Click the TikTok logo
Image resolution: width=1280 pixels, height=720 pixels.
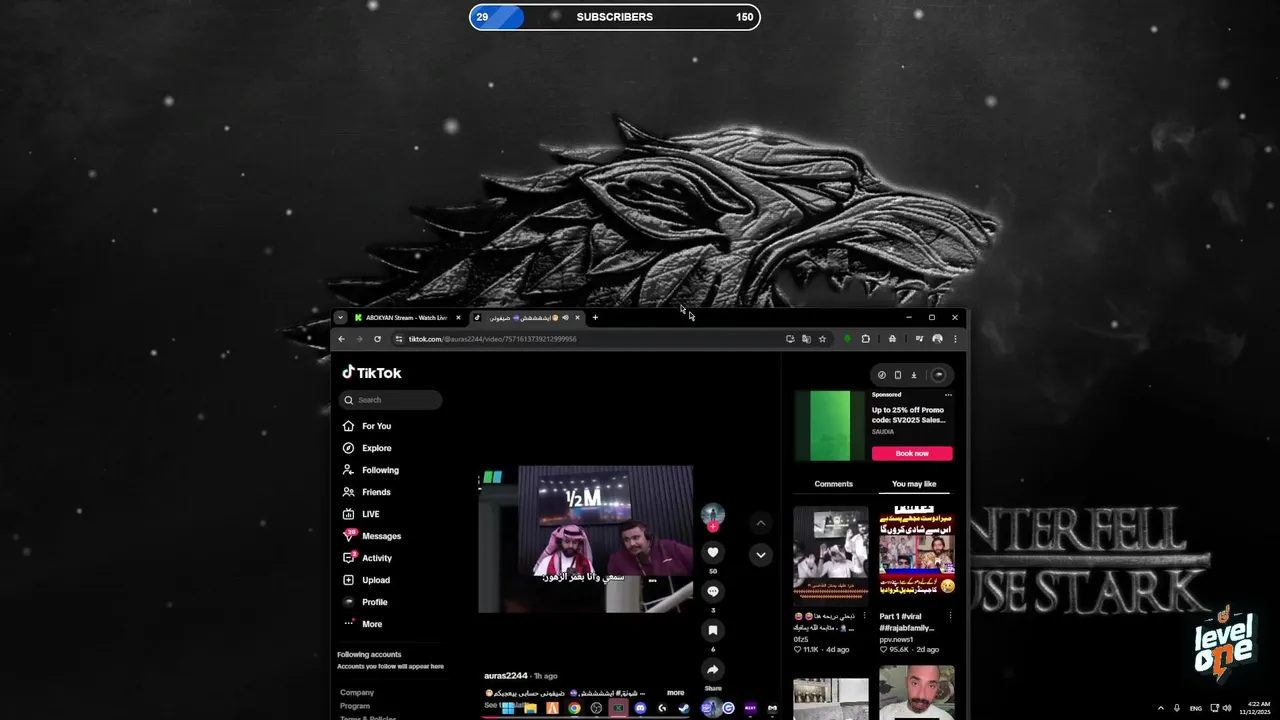coord(372,372)
